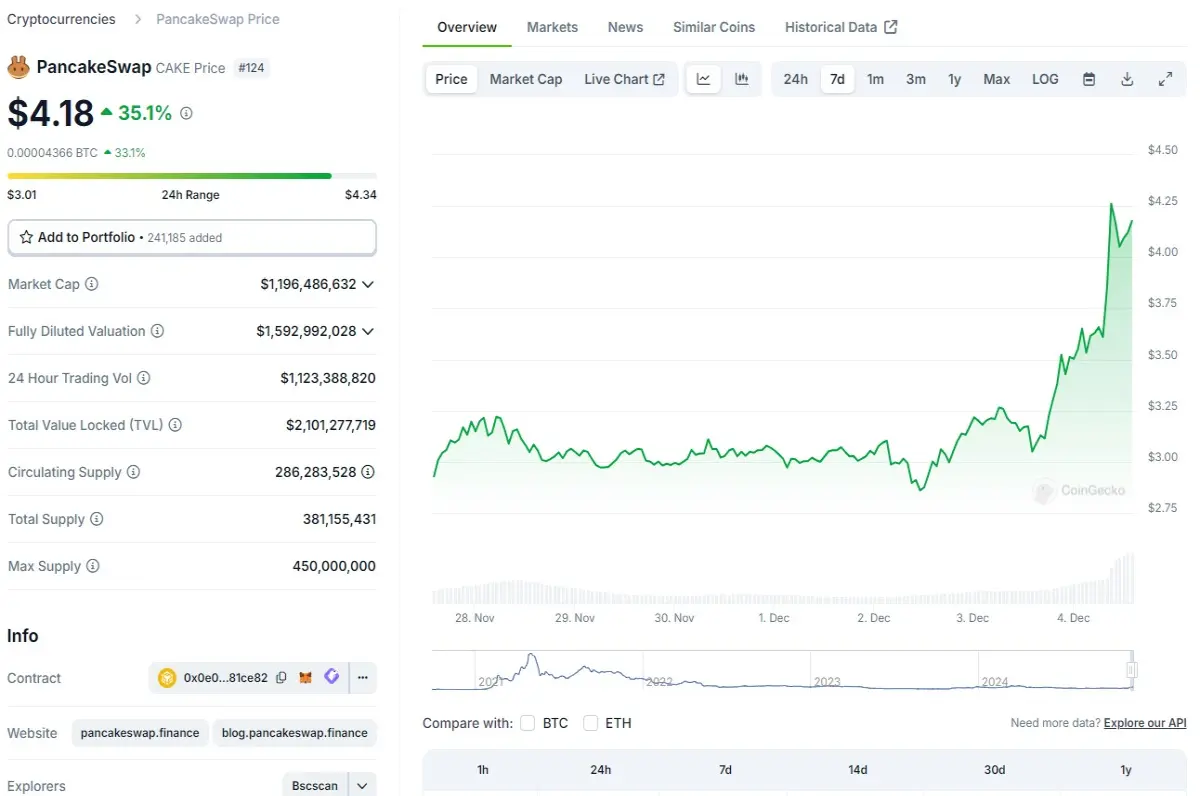The image size is (1200, 796).
Task: Open price change info tooltip icon
Action: click(186, 113)
